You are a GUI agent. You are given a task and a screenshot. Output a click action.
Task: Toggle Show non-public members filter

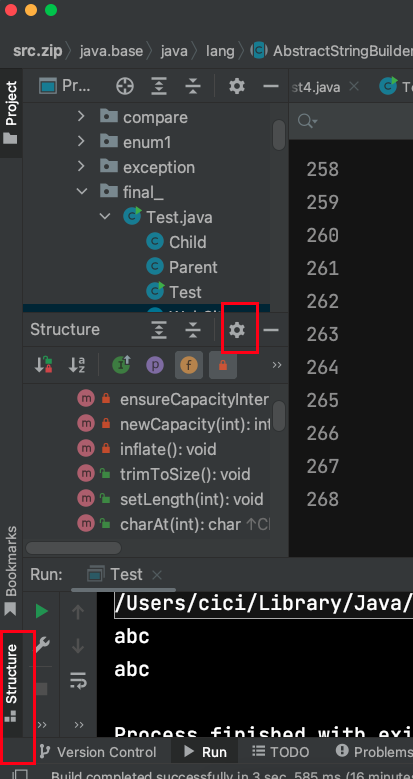(223, 365)
